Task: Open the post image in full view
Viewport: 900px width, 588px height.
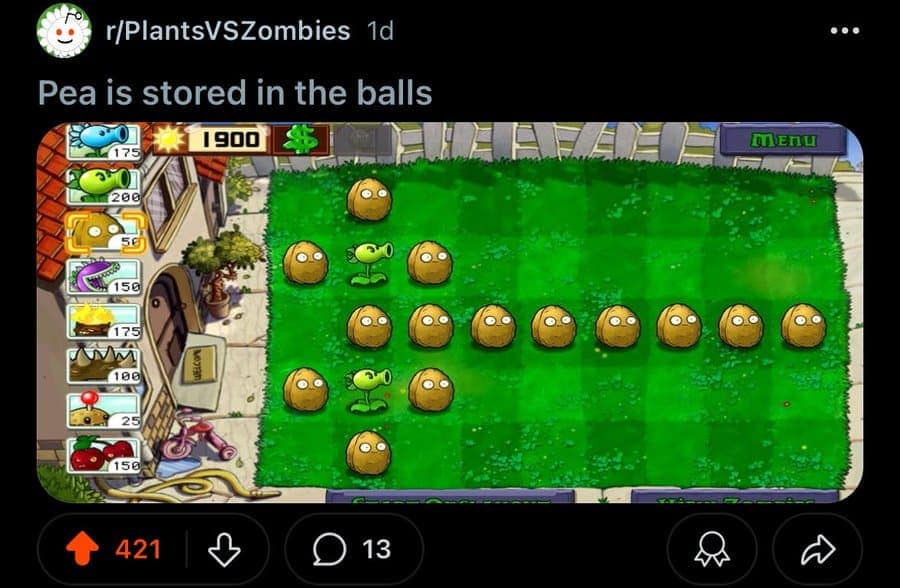Action: click(x=450, y=312)
